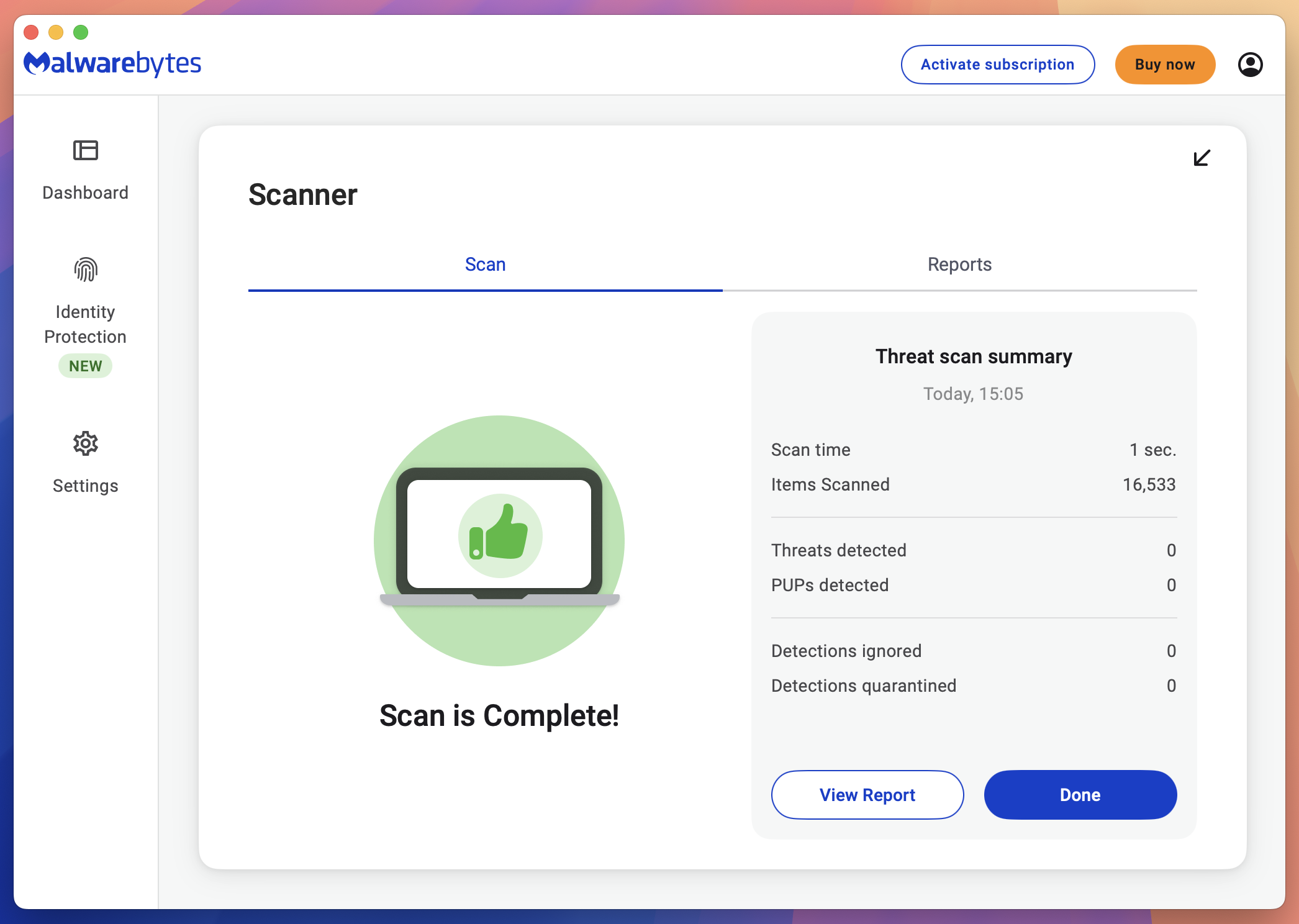The width and height of the screenshot is (1299, 924).
Task: Collapse the Scanner panel using the arrow icon
Action: (1202, 158)
